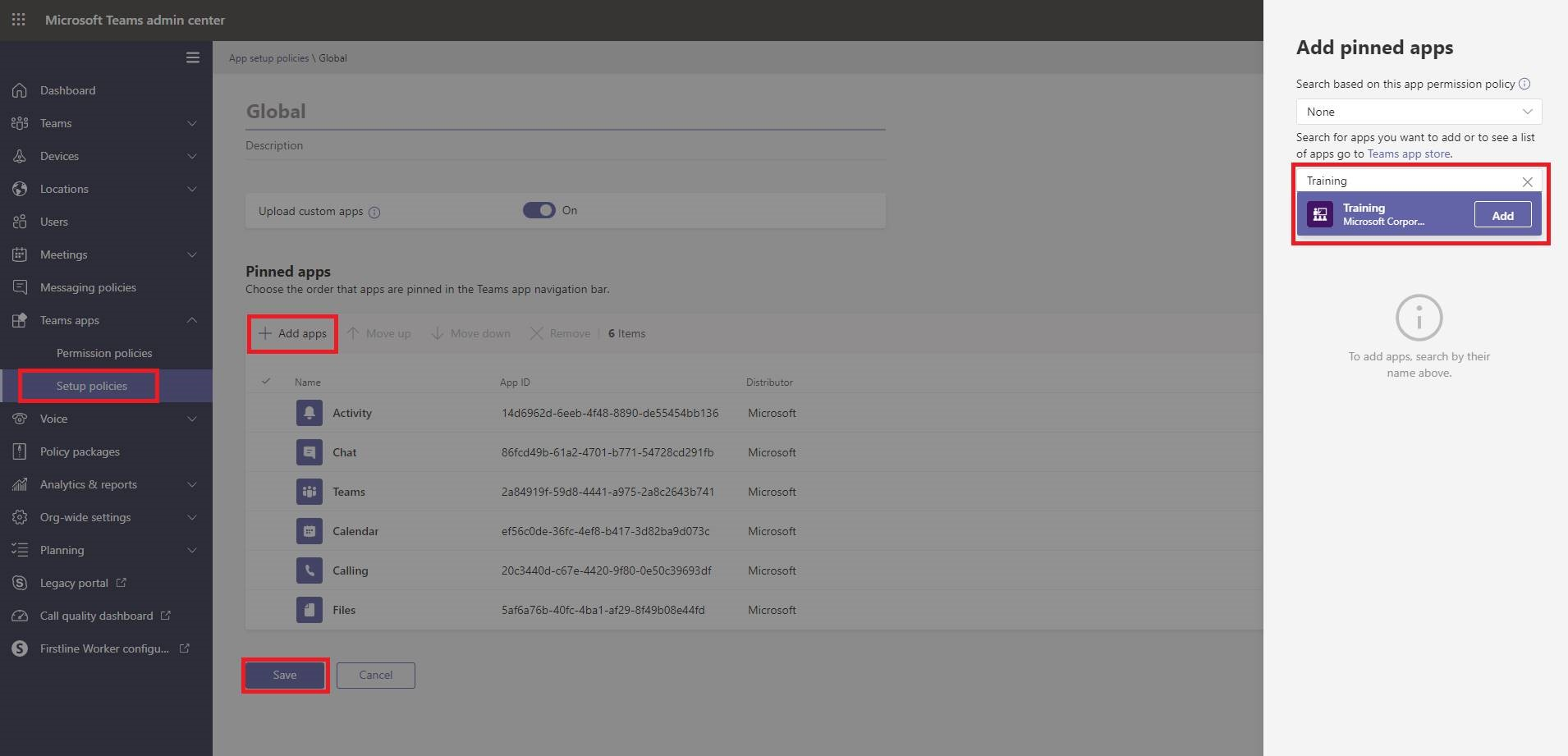The image size is (1568, 756).
Task: Open Firstline Worker configuration link
Action: coord(106,648)
